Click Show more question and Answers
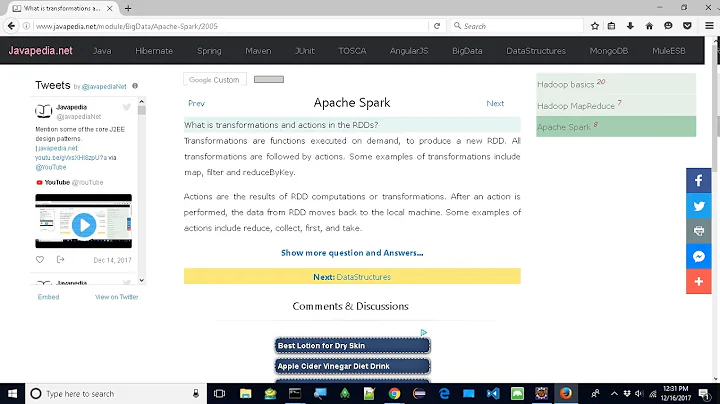Viewport: 720px width, 404px height. (352, 253)
